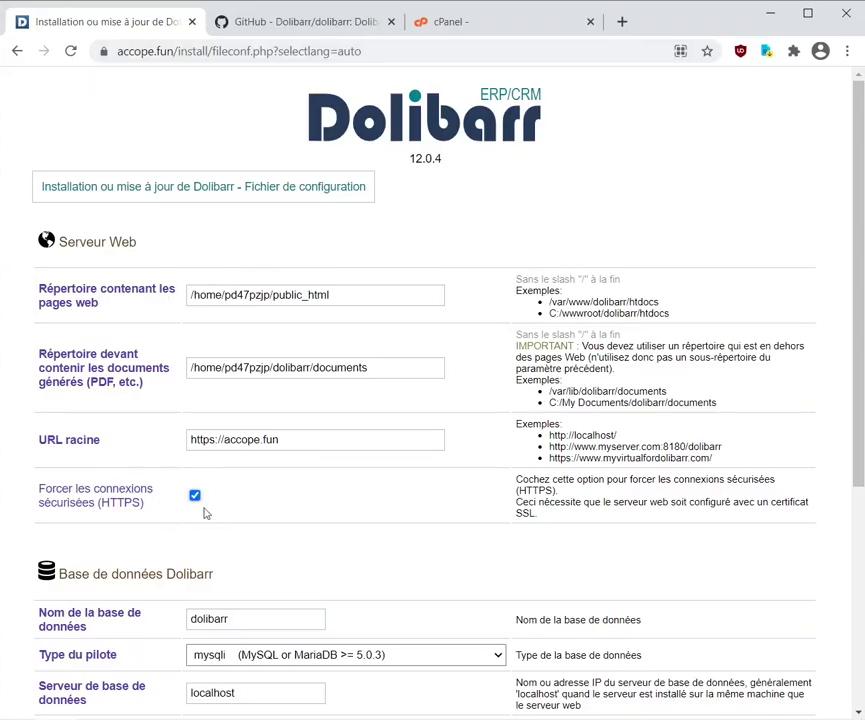
Task: Switch to the cPanel tab
Action: coord(490,21)
